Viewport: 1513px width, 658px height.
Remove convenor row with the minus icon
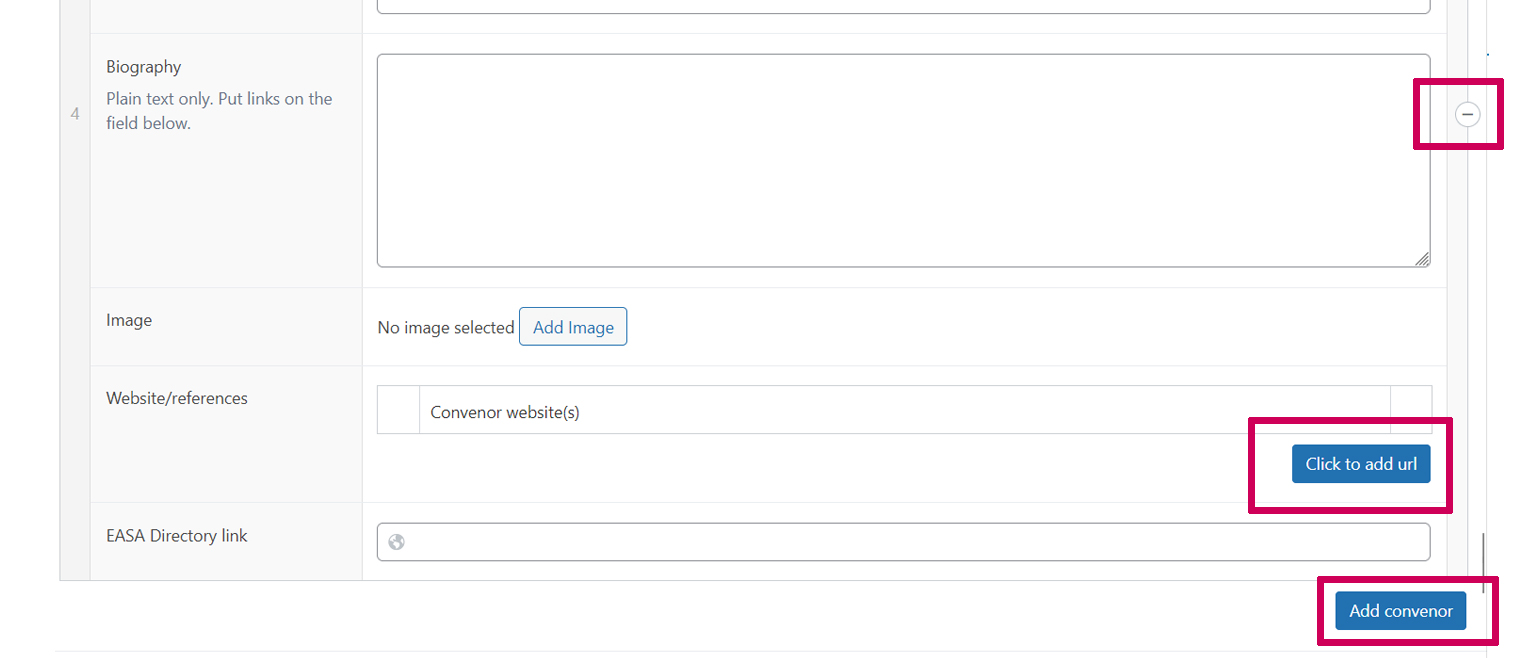1467,115
